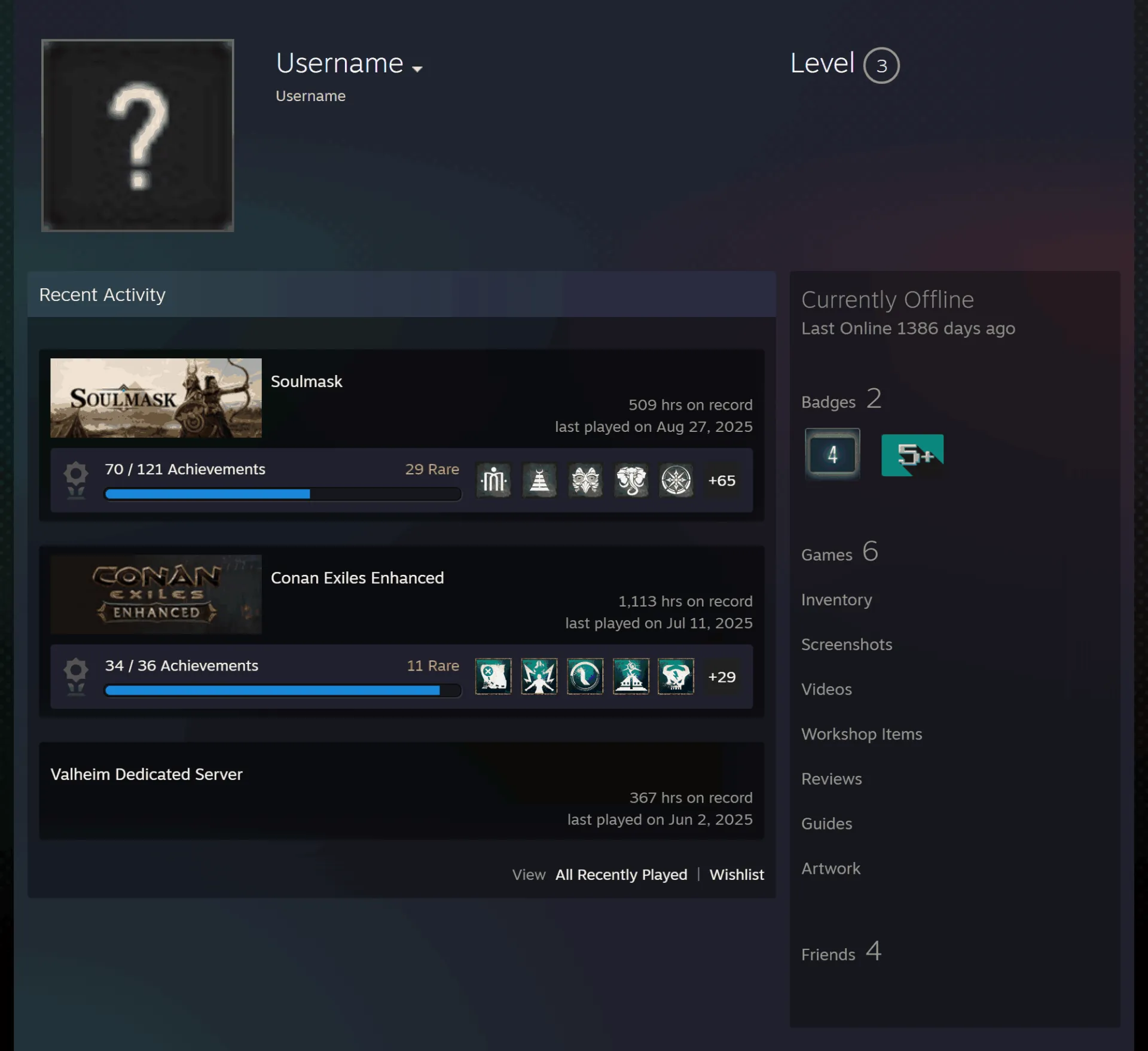Show Soulmask +65 more achievements
This screenshot has width=1148, height=1051.
tap(722, 480)
